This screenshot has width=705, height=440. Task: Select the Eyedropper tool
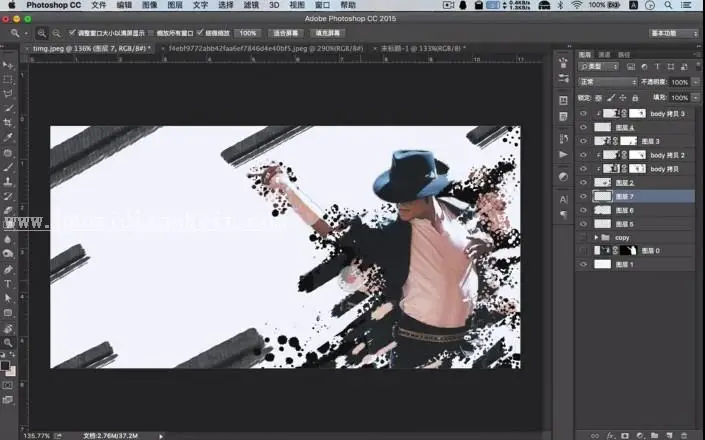coord(8,138)
